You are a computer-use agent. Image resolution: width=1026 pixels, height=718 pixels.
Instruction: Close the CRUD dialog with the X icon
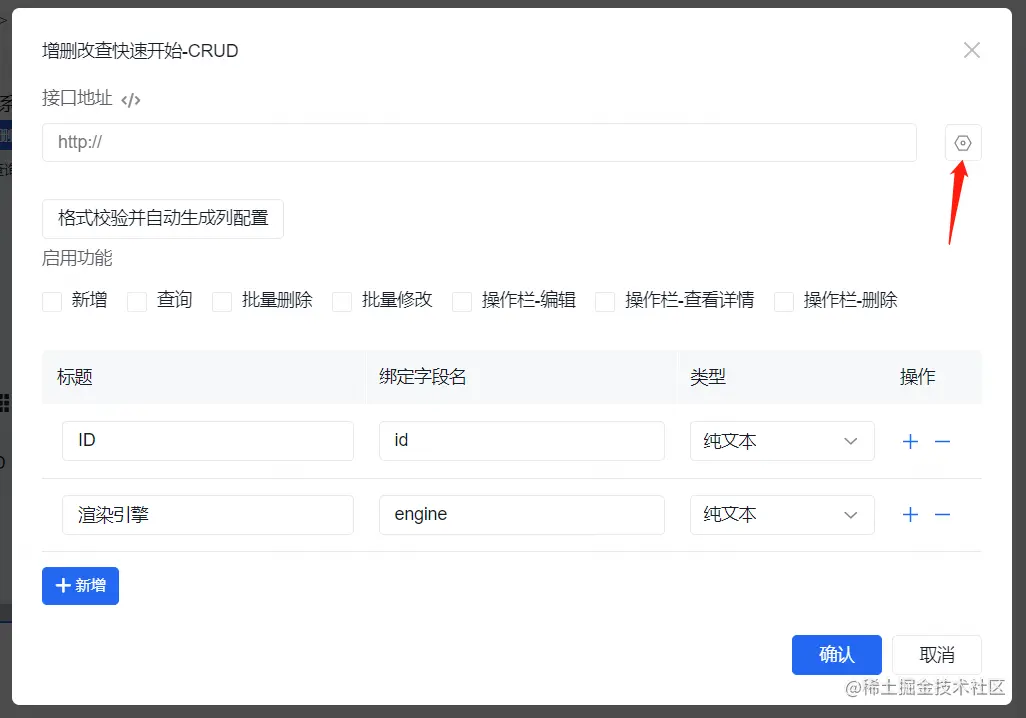click(971, 49)
